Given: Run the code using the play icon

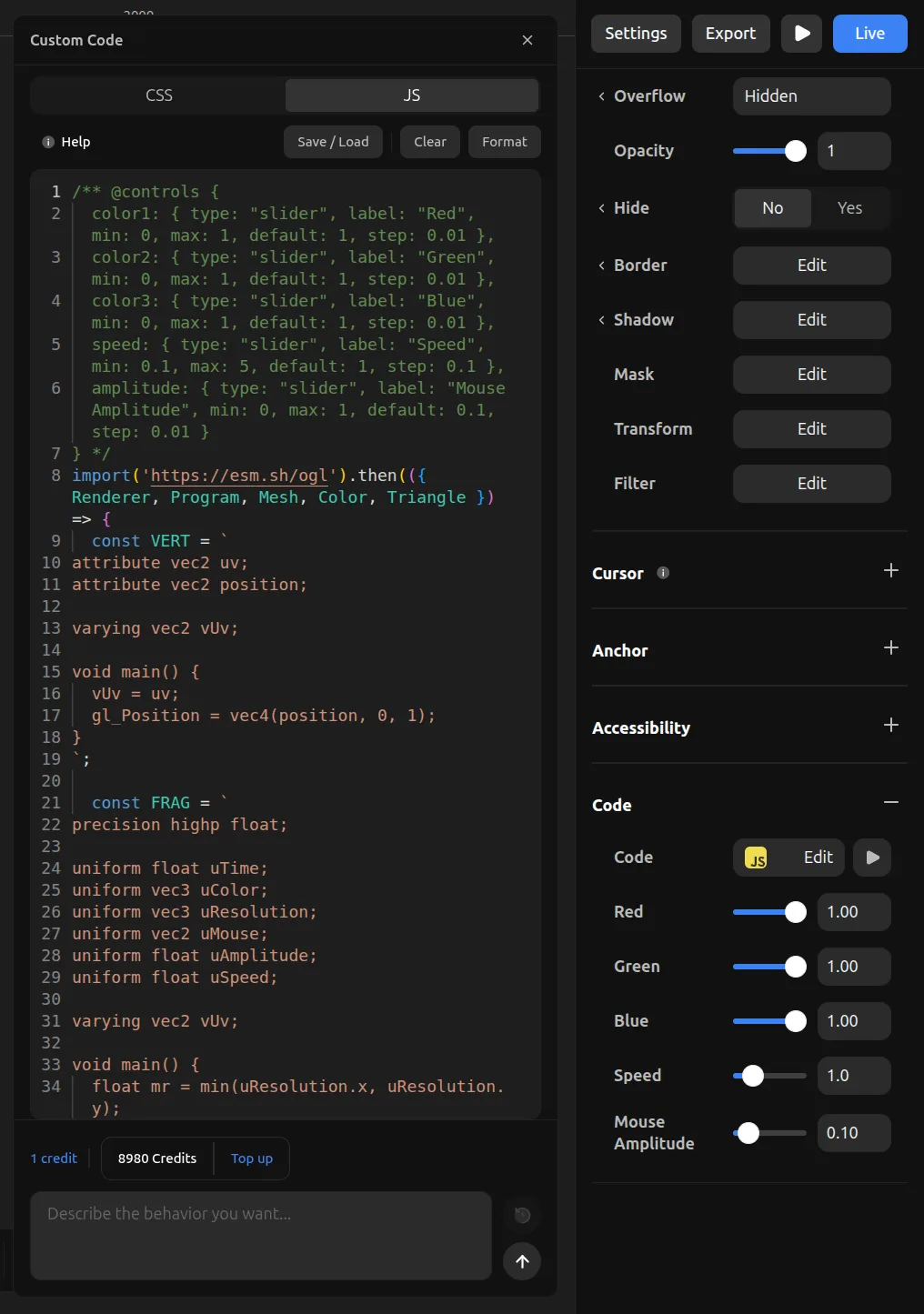Looking at the screenshot, I should tap(872, 858).
